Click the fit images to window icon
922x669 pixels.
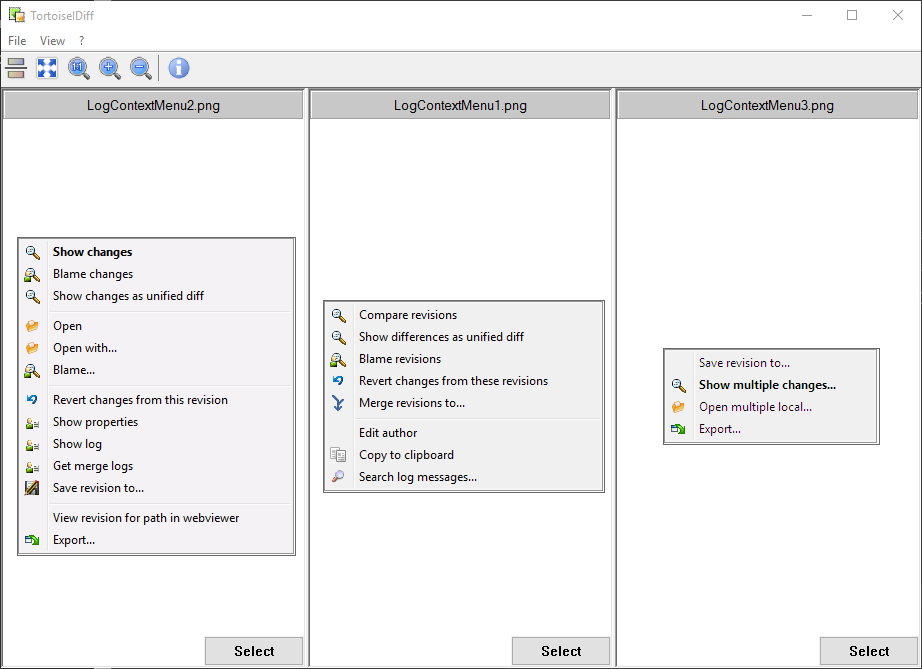[x=47, y=68]
